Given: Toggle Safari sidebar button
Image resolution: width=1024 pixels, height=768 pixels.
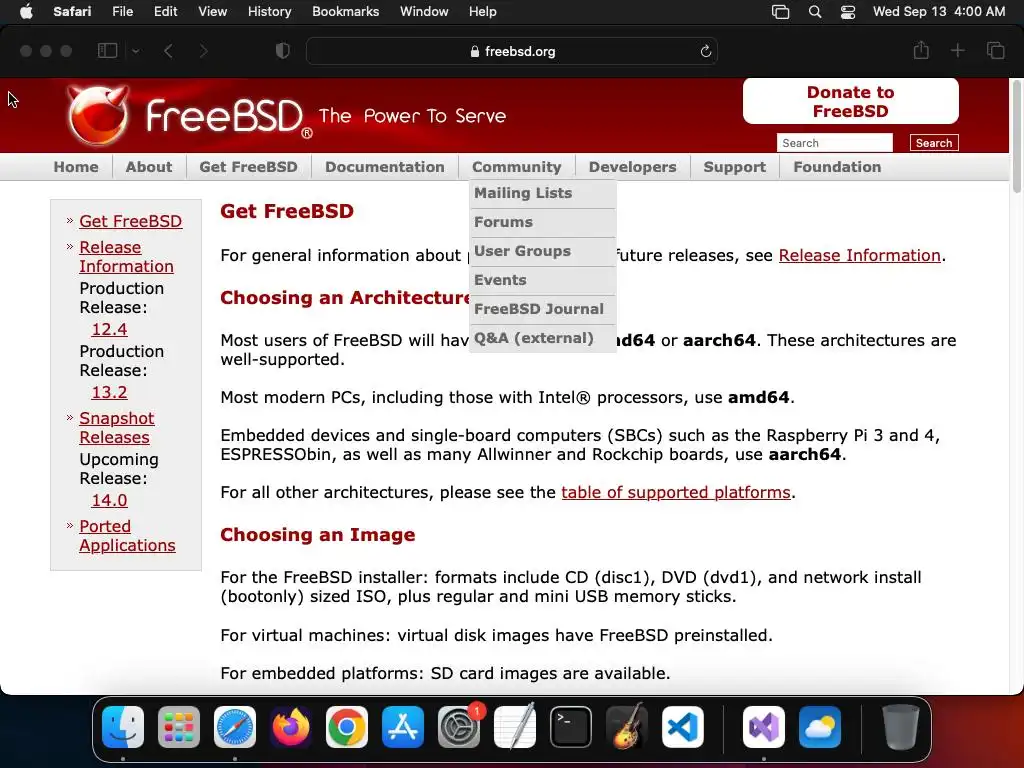Looking at the screenshot, I should 107,51.
